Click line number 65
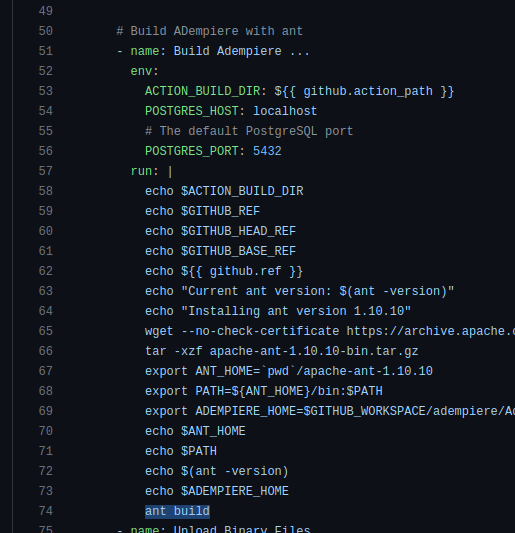Image resolution: width=515 pixels, height=533 pixels. [x=46, y=331]
